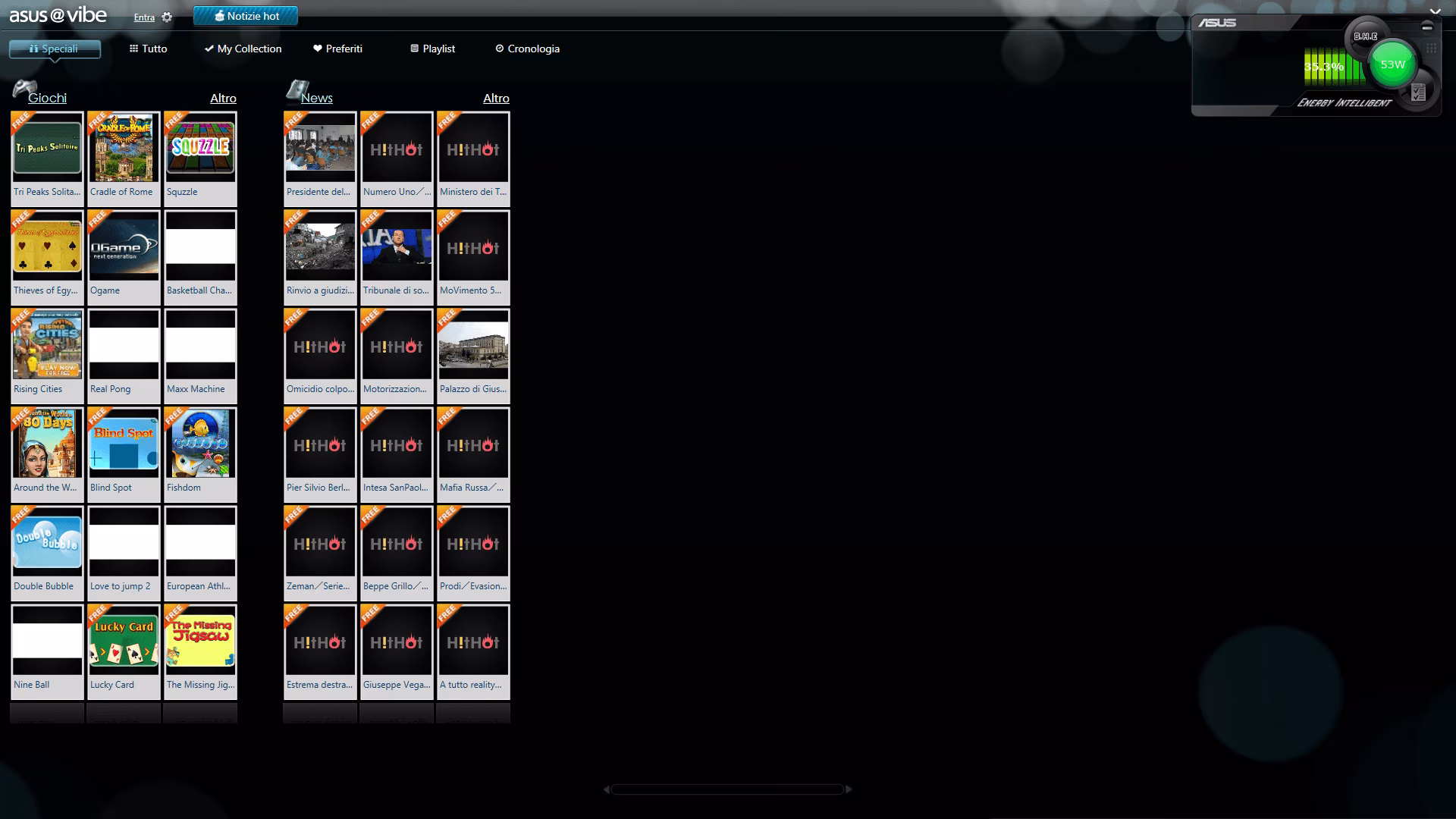Open the European Athl... game tile
1456x819 pixels.
point(200,554)
